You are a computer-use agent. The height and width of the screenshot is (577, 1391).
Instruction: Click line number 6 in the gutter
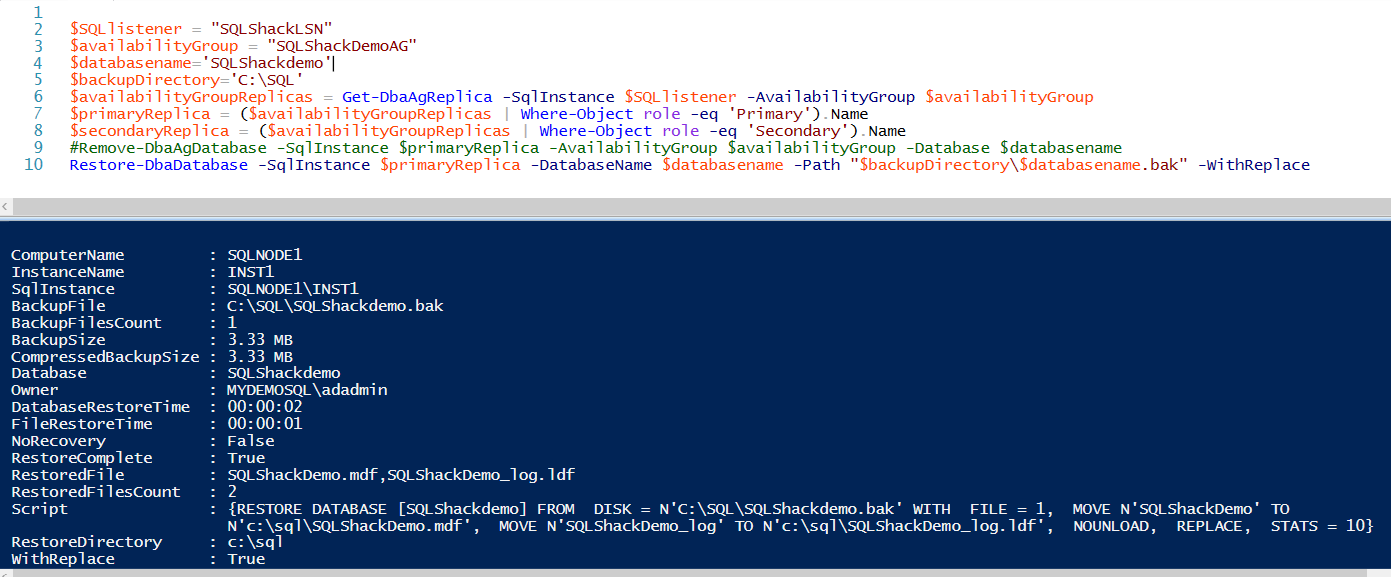click(x=38, y=97)
